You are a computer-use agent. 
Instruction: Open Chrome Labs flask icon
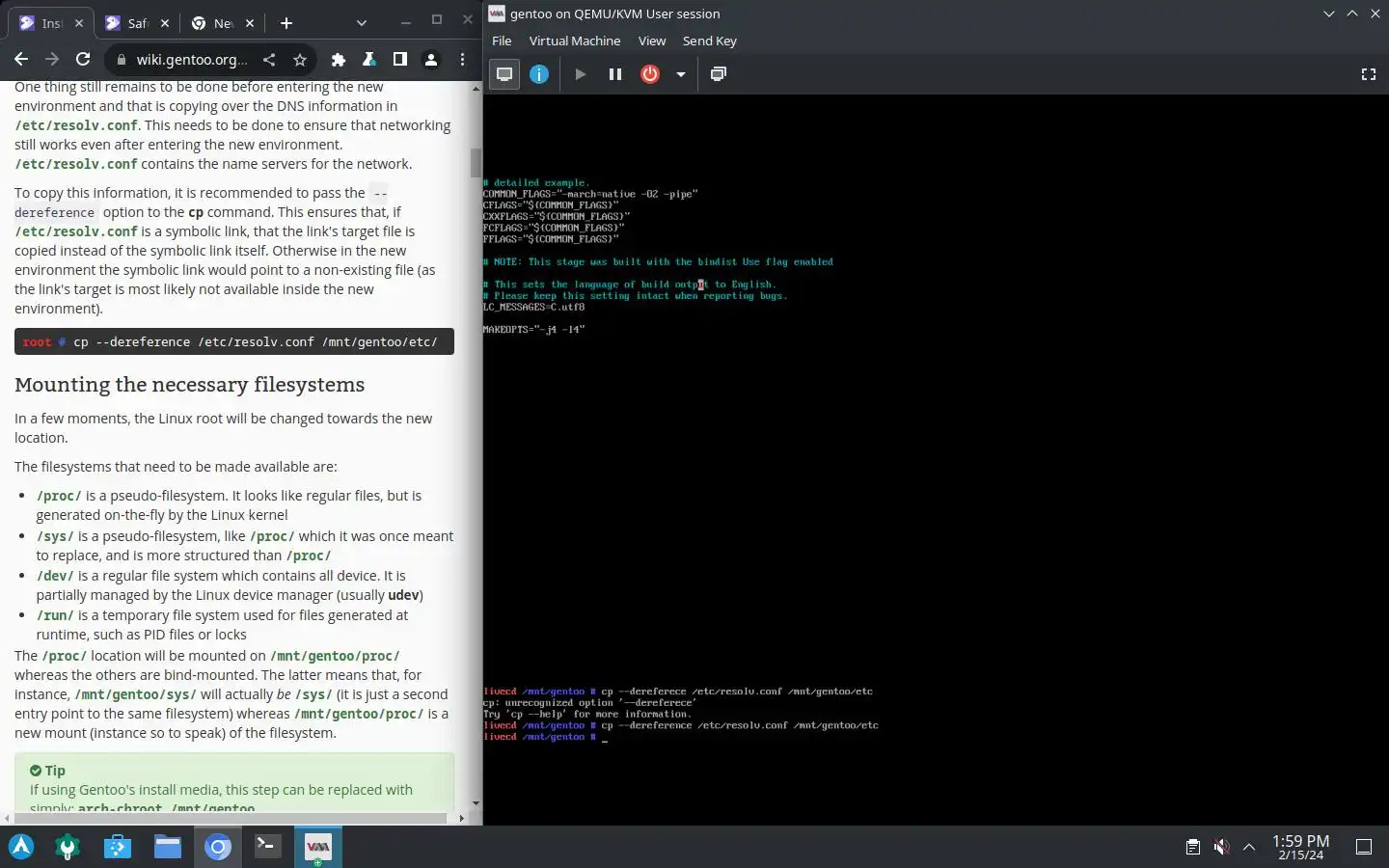368,60
